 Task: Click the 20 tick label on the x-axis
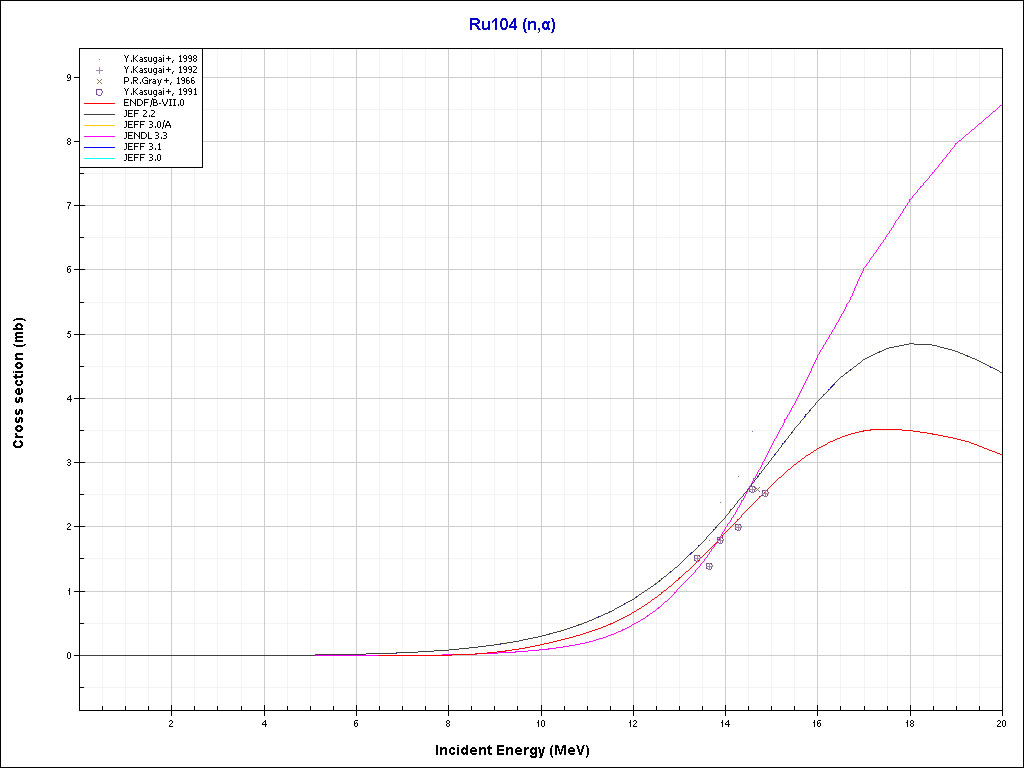click(1001, 722)
